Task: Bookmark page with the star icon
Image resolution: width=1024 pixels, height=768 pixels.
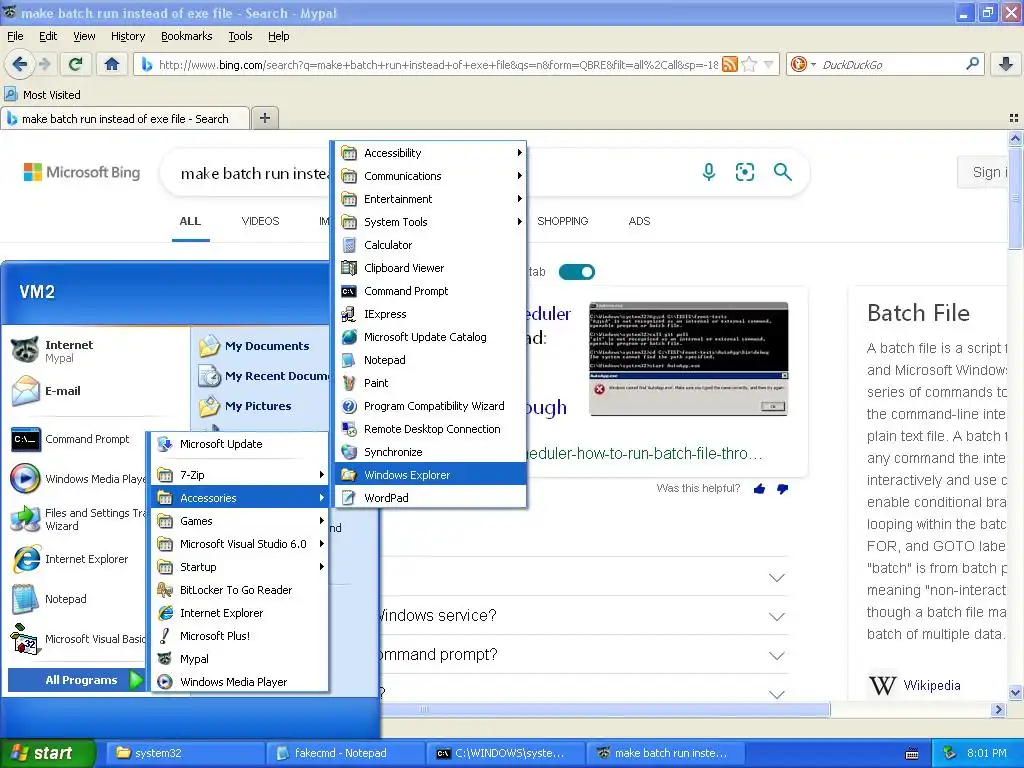Action: [750, 64]
